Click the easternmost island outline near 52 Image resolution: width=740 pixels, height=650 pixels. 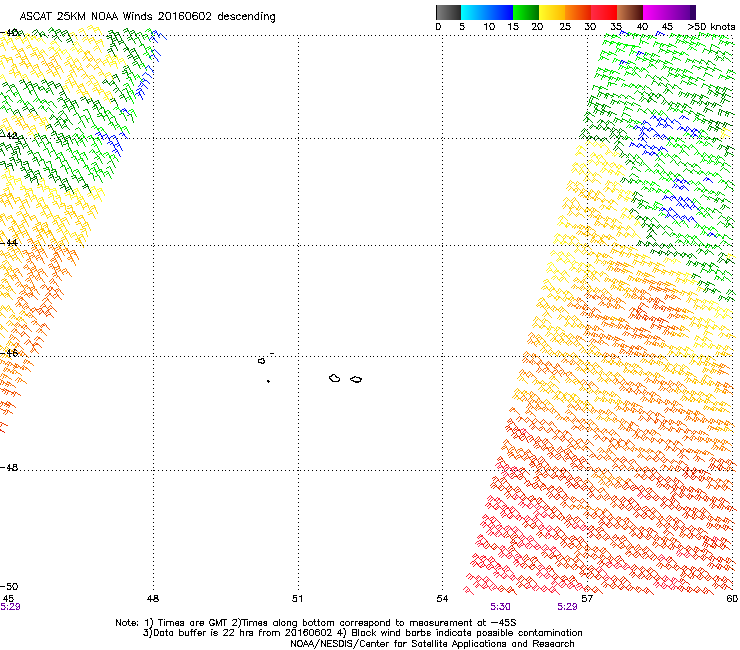[x=356, y=380]
